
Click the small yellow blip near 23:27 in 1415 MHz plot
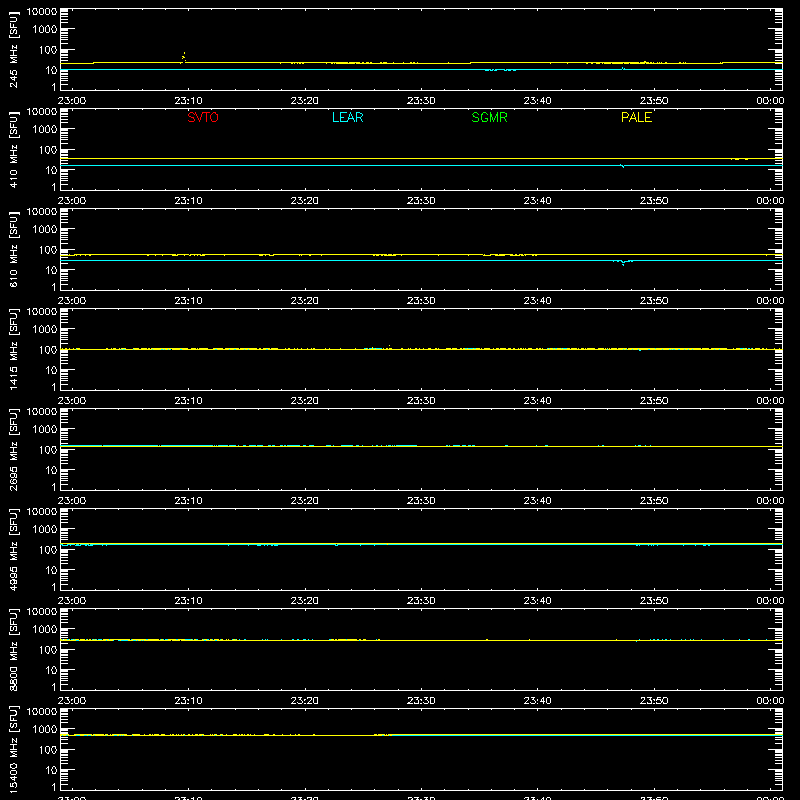click(390, 347)
